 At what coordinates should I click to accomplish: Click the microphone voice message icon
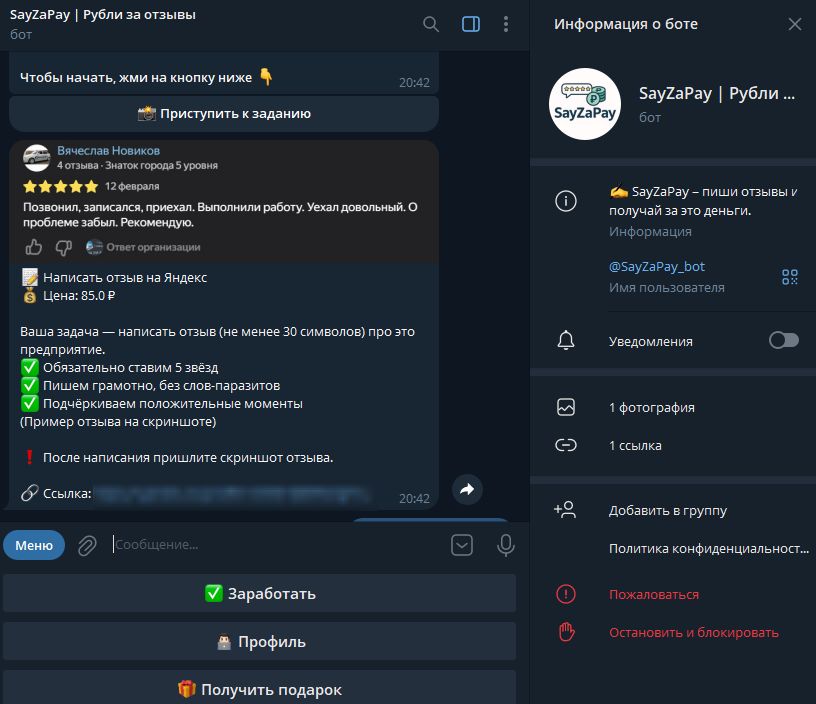[506, 545]
